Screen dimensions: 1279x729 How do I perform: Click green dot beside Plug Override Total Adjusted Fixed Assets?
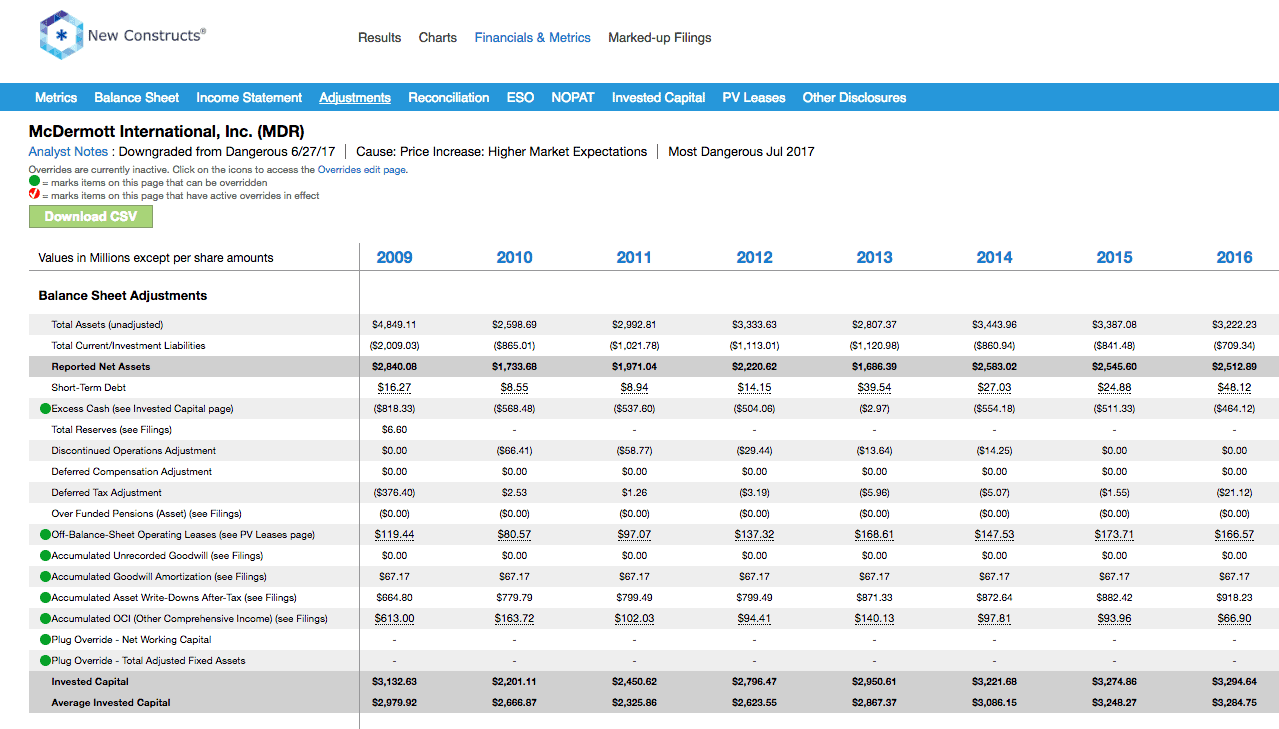pos(45,660)
